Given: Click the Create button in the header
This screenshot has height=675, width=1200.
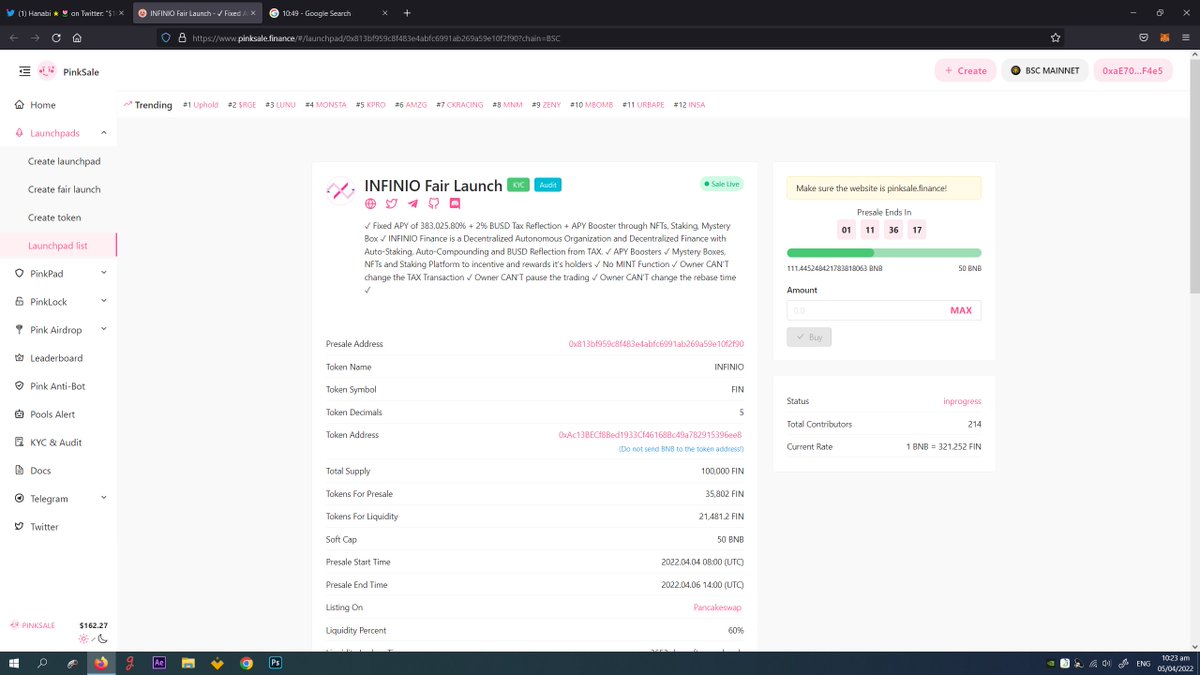Looking at the screenshot, I should click(x=964, y=71).
